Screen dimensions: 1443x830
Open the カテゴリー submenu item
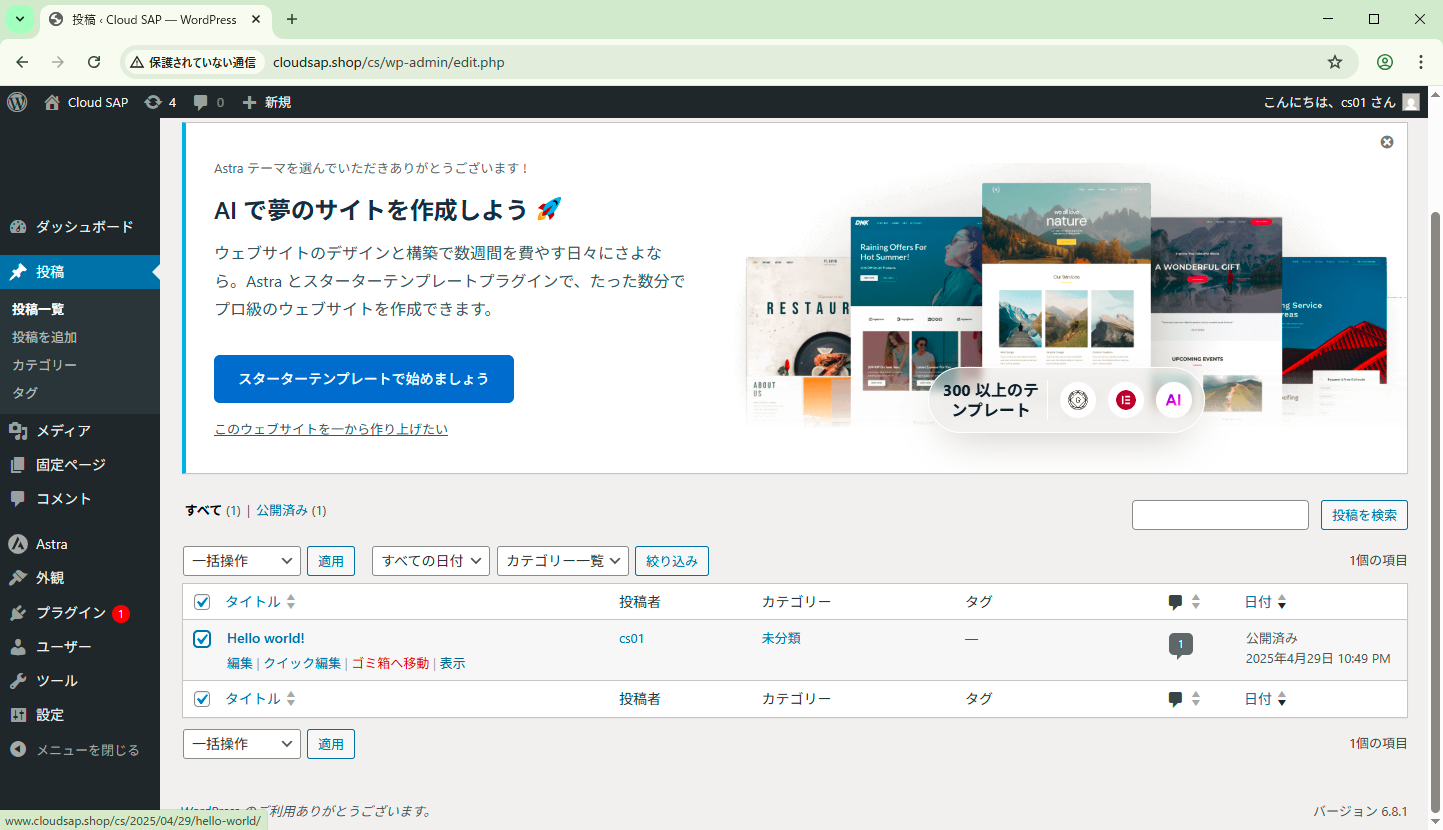(x=45, y=366)
